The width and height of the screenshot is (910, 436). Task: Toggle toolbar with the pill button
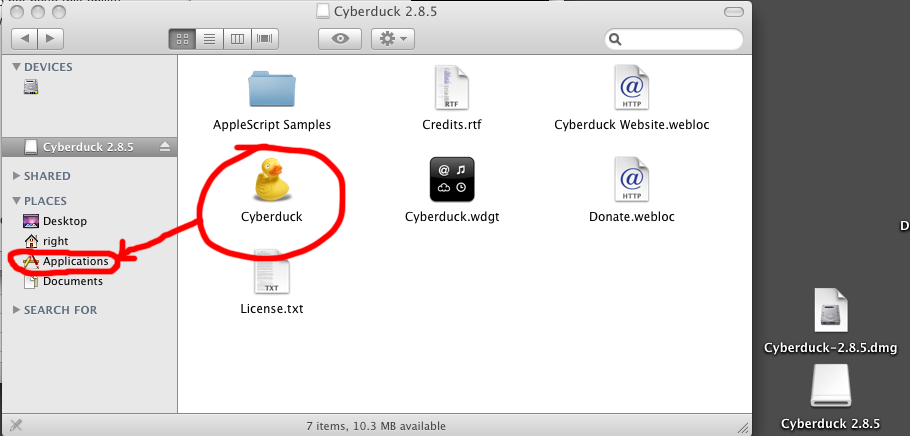(734, 12)
